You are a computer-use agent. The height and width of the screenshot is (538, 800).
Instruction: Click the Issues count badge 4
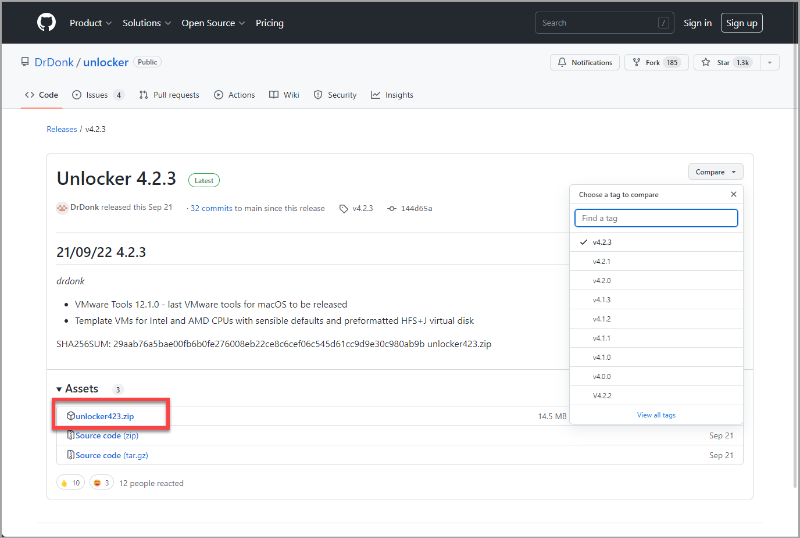(118, 95)
